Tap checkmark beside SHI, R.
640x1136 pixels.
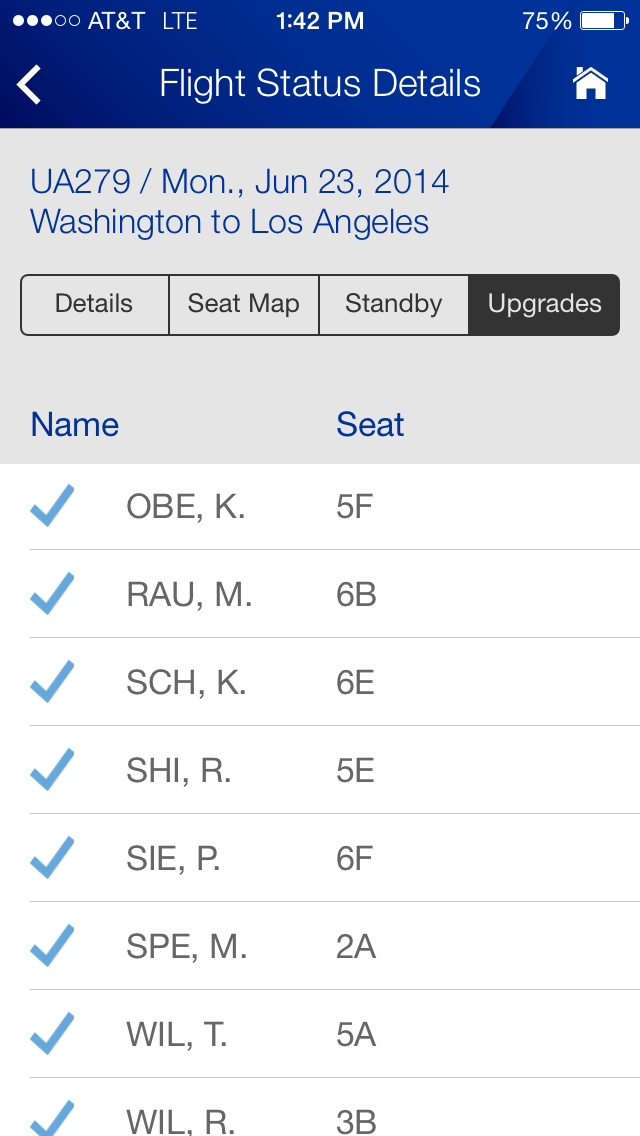coord(52,770)
